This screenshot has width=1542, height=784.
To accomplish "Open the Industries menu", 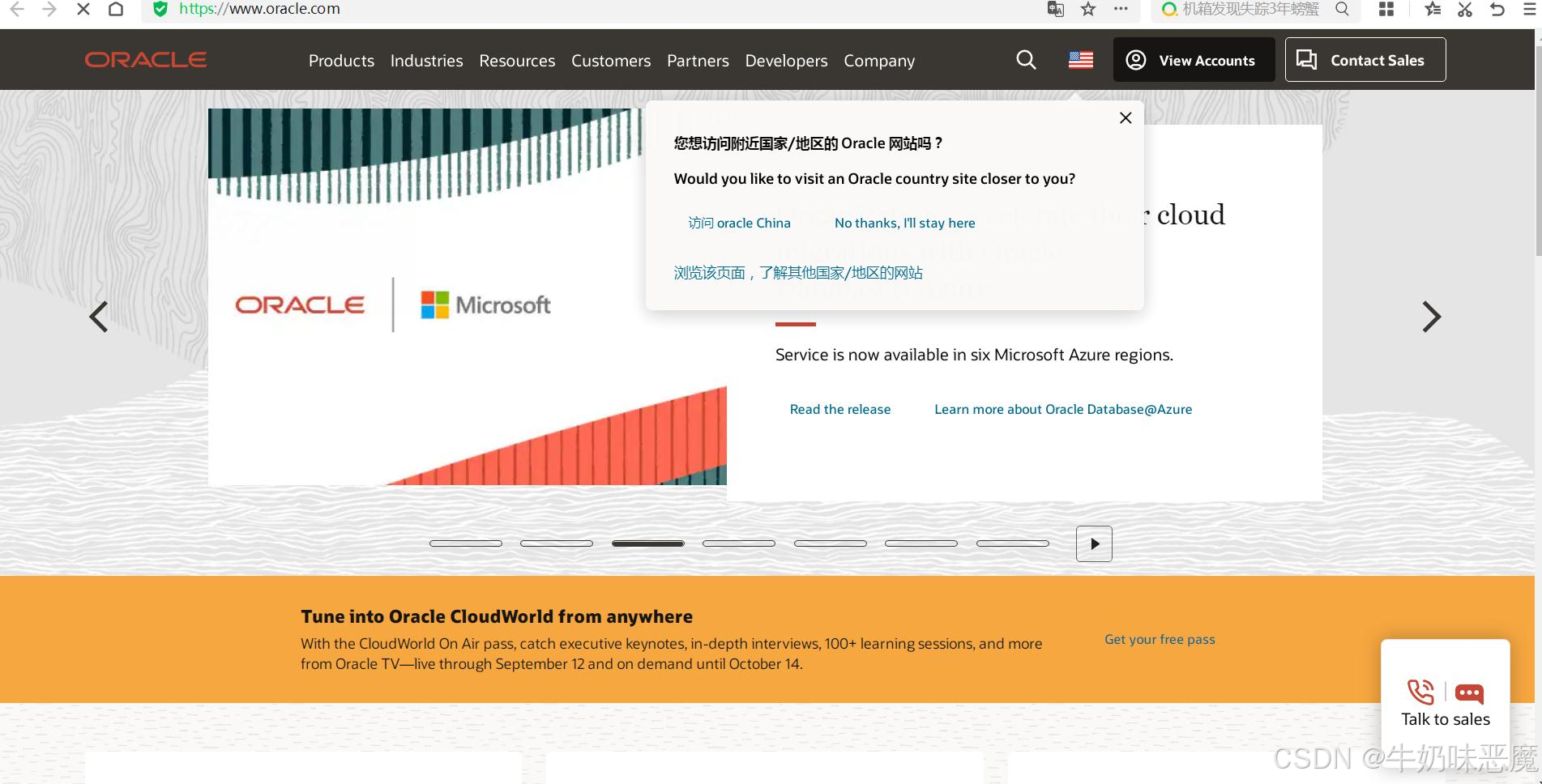I will point(426,61).
